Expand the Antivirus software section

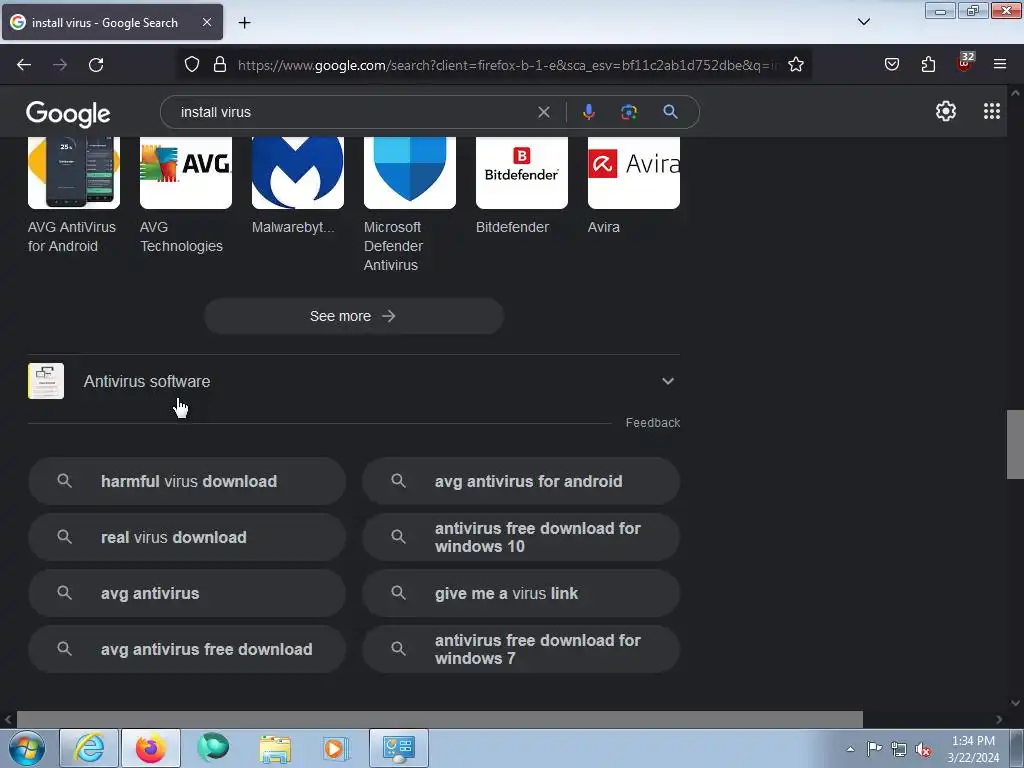[x=353, y=381]
